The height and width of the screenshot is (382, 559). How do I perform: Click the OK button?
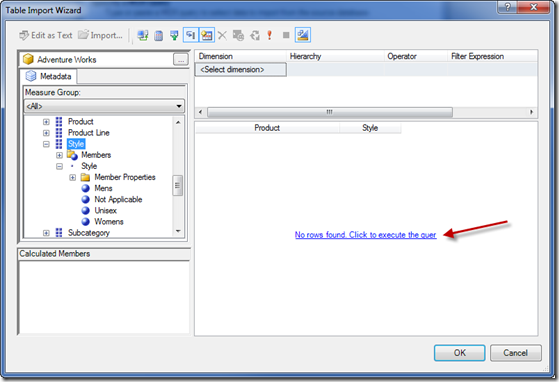coord(459,353)
